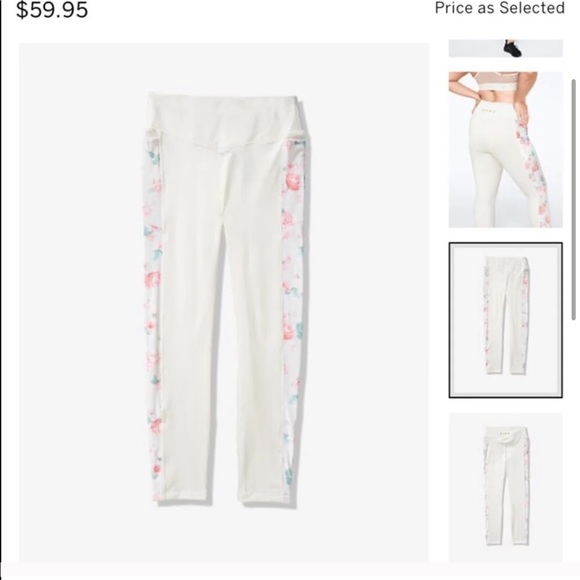Click the $59.95 price text
This screenshot has height=580, width=580.
(52, 10)
